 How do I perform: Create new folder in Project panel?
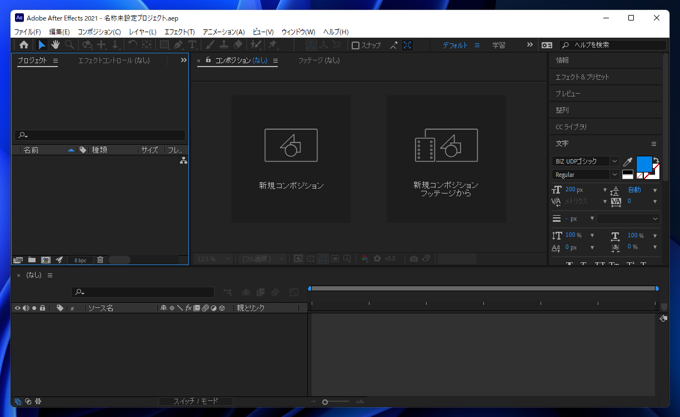[32, 260]
